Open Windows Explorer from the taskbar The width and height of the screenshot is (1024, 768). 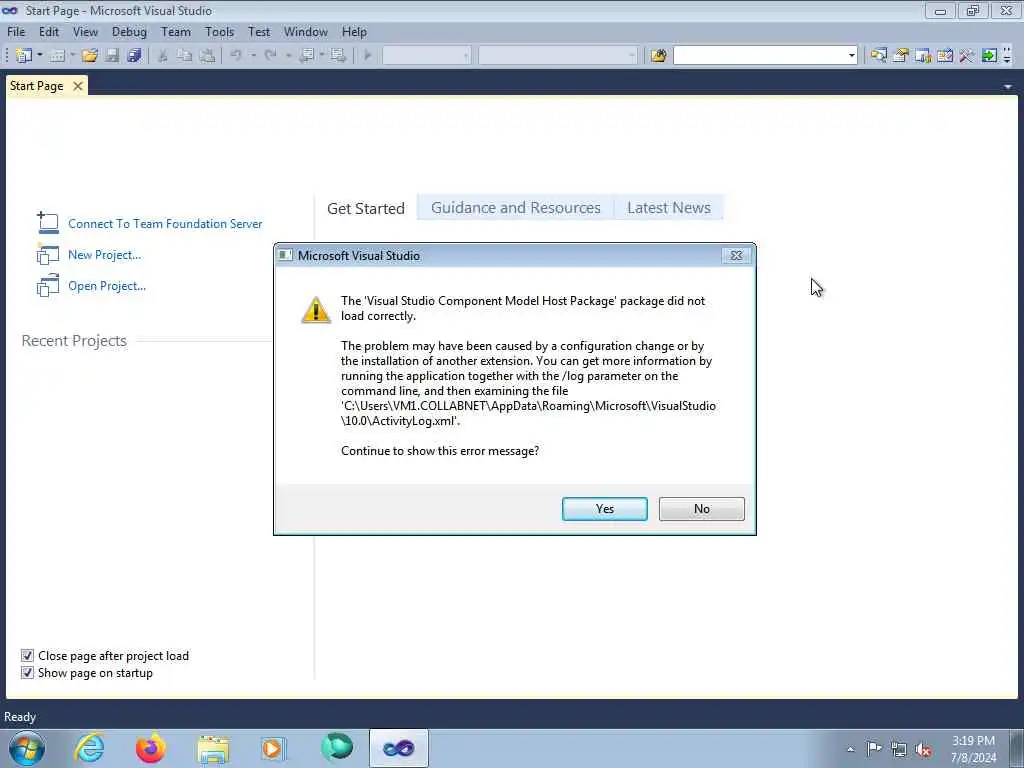click(x=213, y=748)
